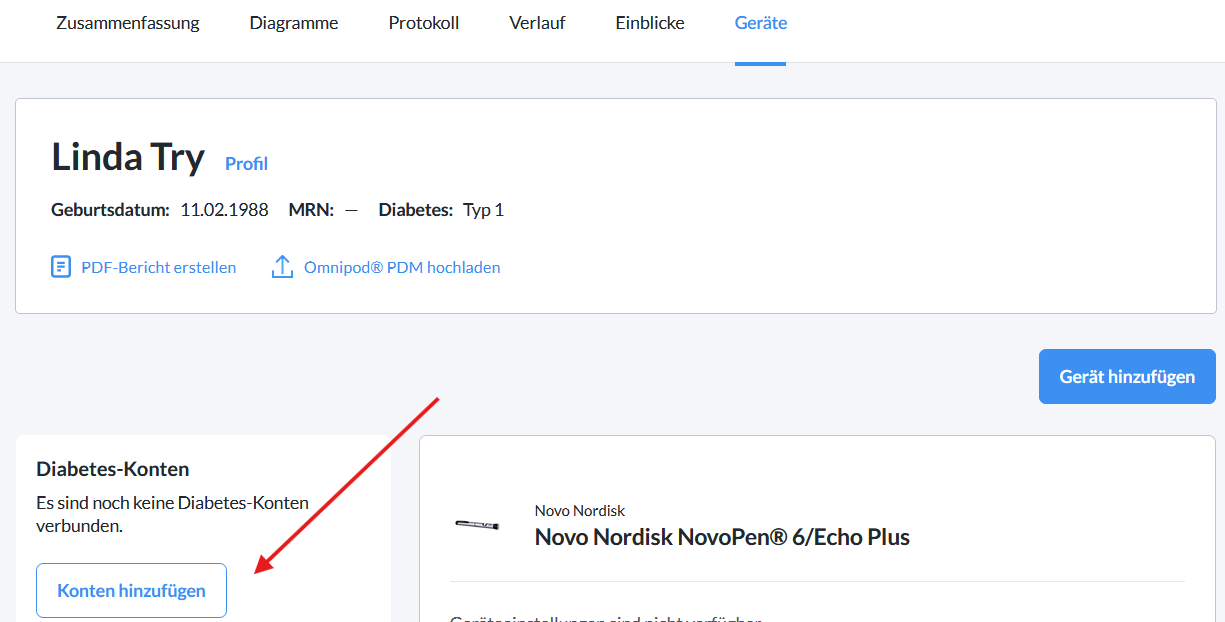Click the Gerät hinzufügen button
Image resolution: width=1225 pixels, height=622 pixels.
click(1127, 376)
